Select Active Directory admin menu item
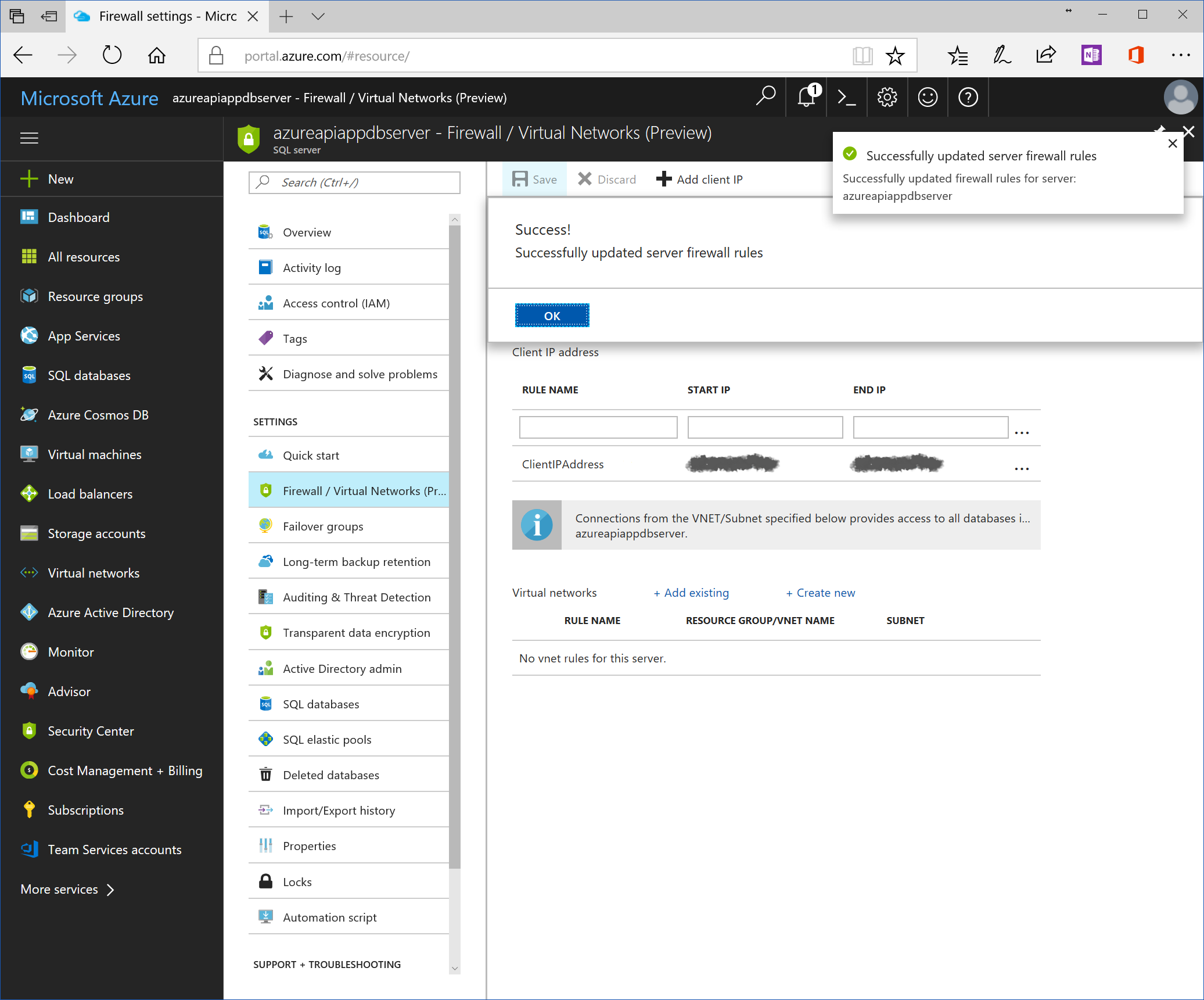1204x1000 pixels. [342, 669]
